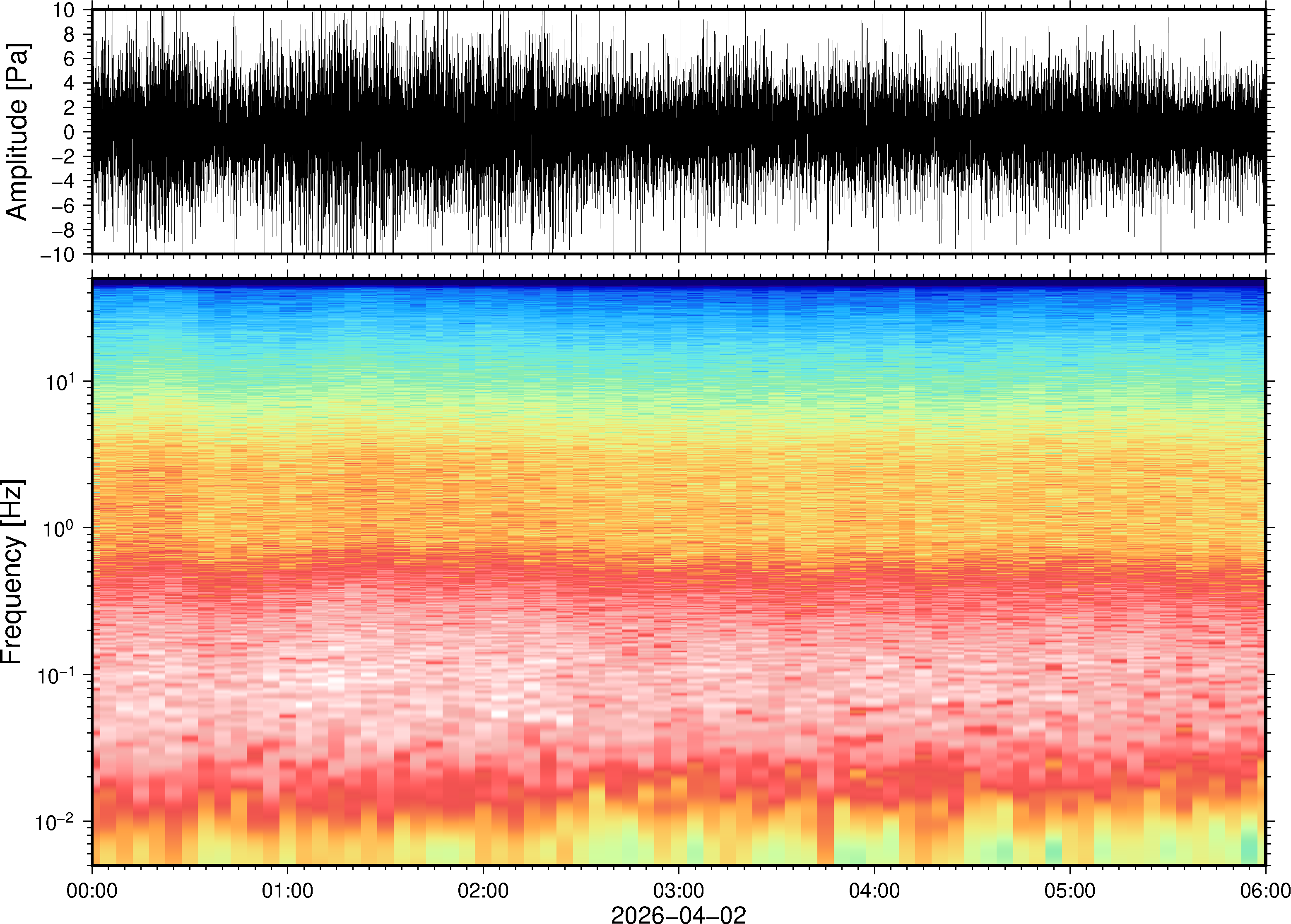Click the 03:00 time axis label
Screen dimensions: 1291x924
[x=678, y=890]
